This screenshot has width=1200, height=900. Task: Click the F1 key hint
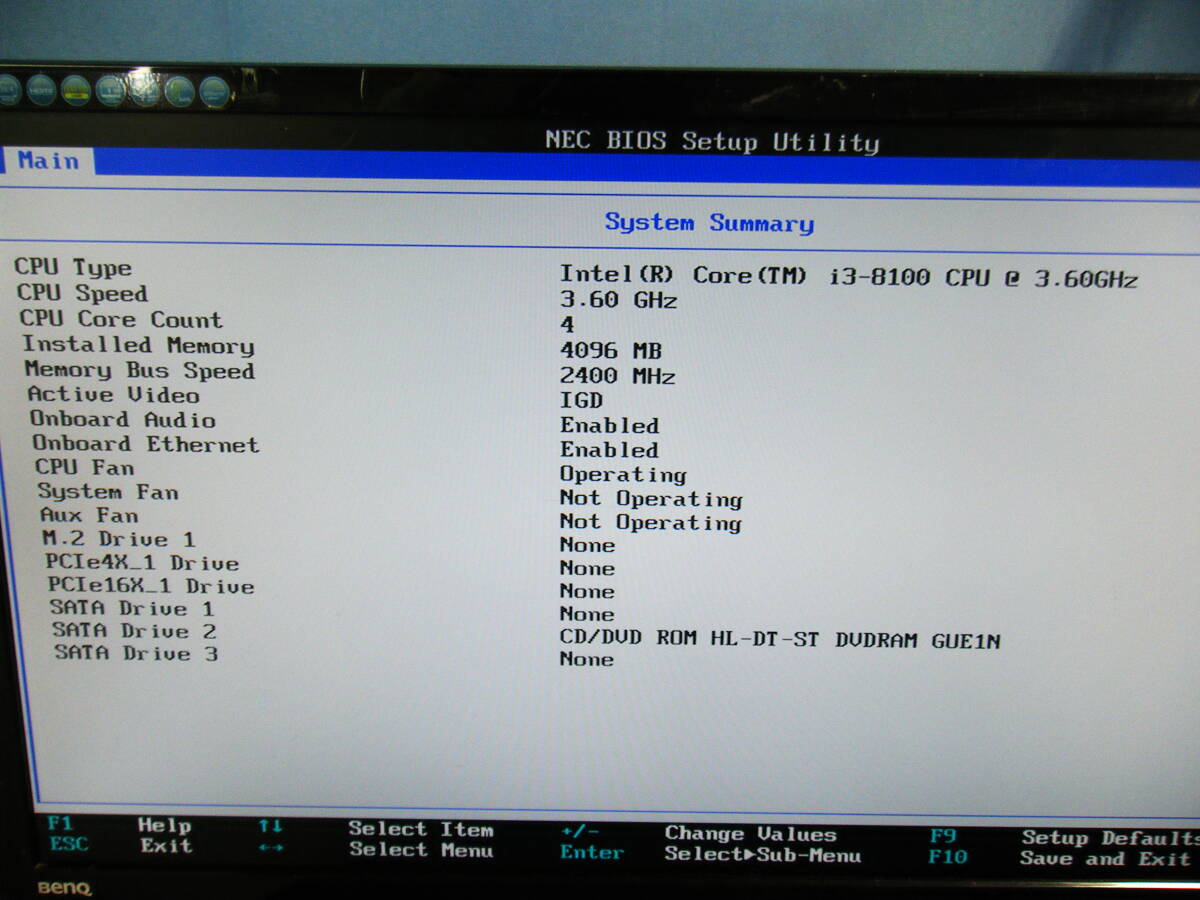pos(60,823)
